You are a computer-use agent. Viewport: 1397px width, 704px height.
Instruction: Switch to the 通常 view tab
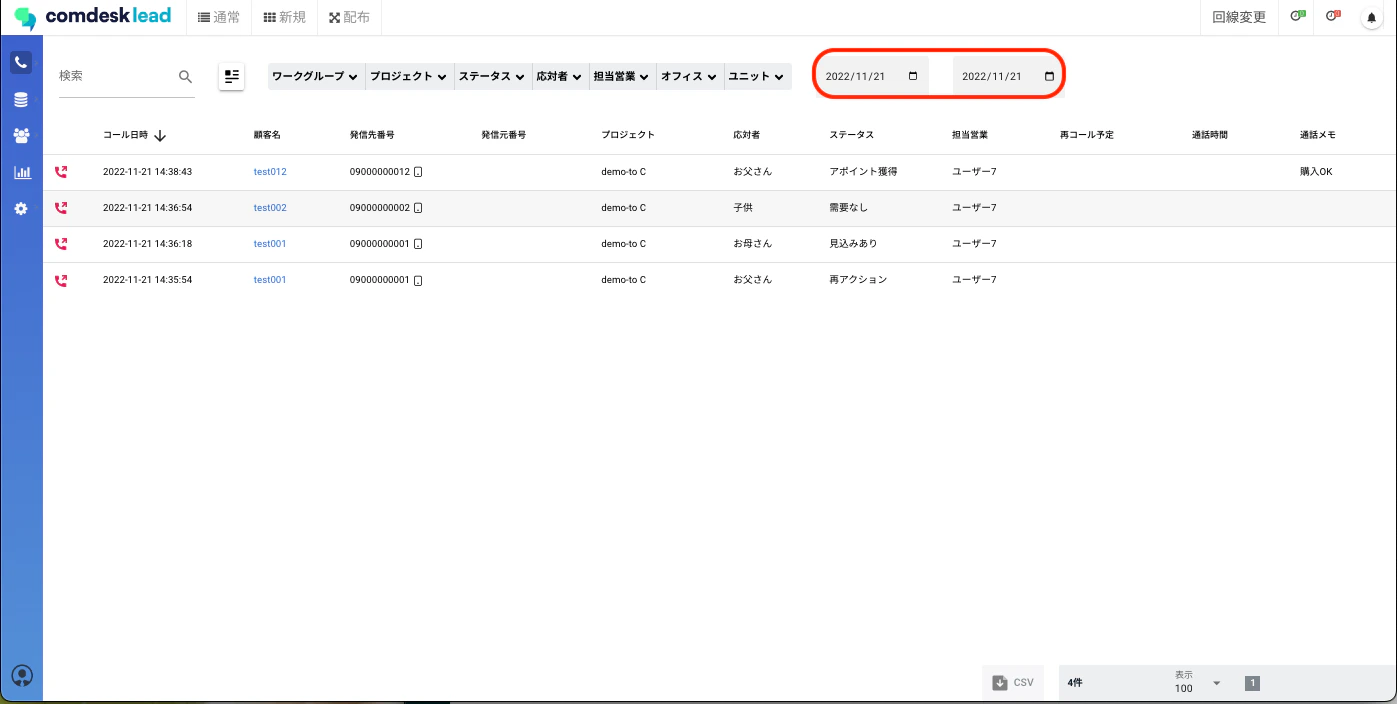point(218,17)
